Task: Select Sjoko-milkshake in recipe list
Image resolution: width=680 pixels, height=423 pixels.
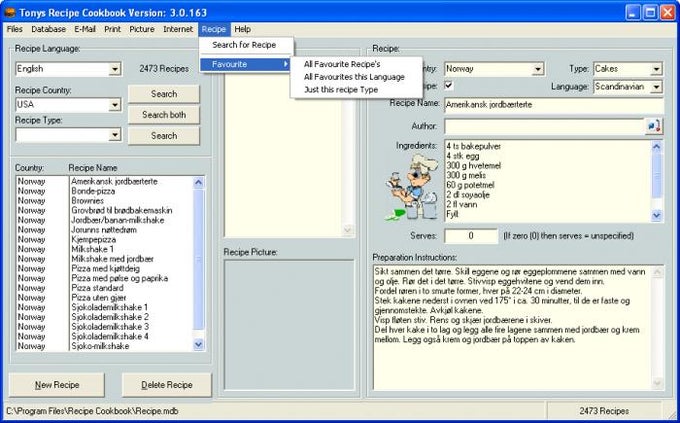Action: 100,346
